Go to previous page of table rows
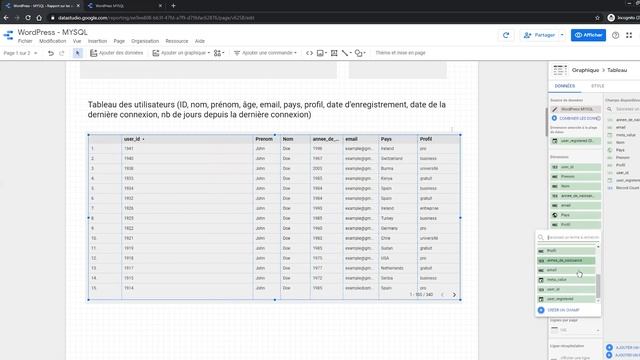This screenshot has width=640, height=360. click(x=442, y=295)
